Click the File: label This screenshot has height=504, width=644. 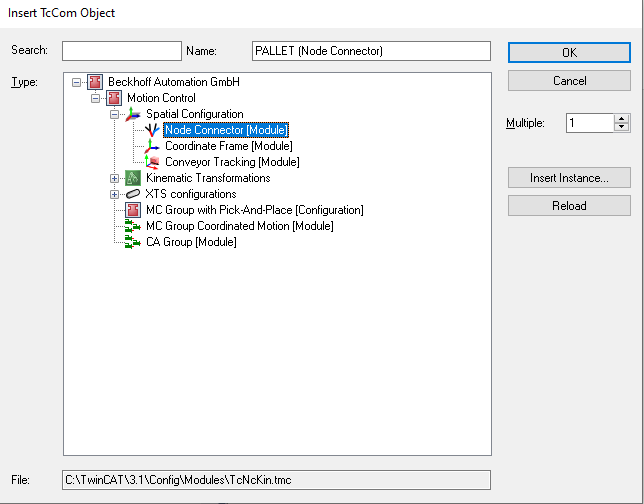tap(20, 480)
